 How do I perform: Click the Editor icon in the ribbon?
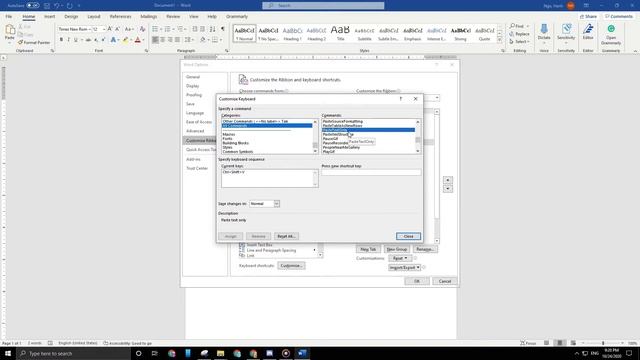(588, 29)
